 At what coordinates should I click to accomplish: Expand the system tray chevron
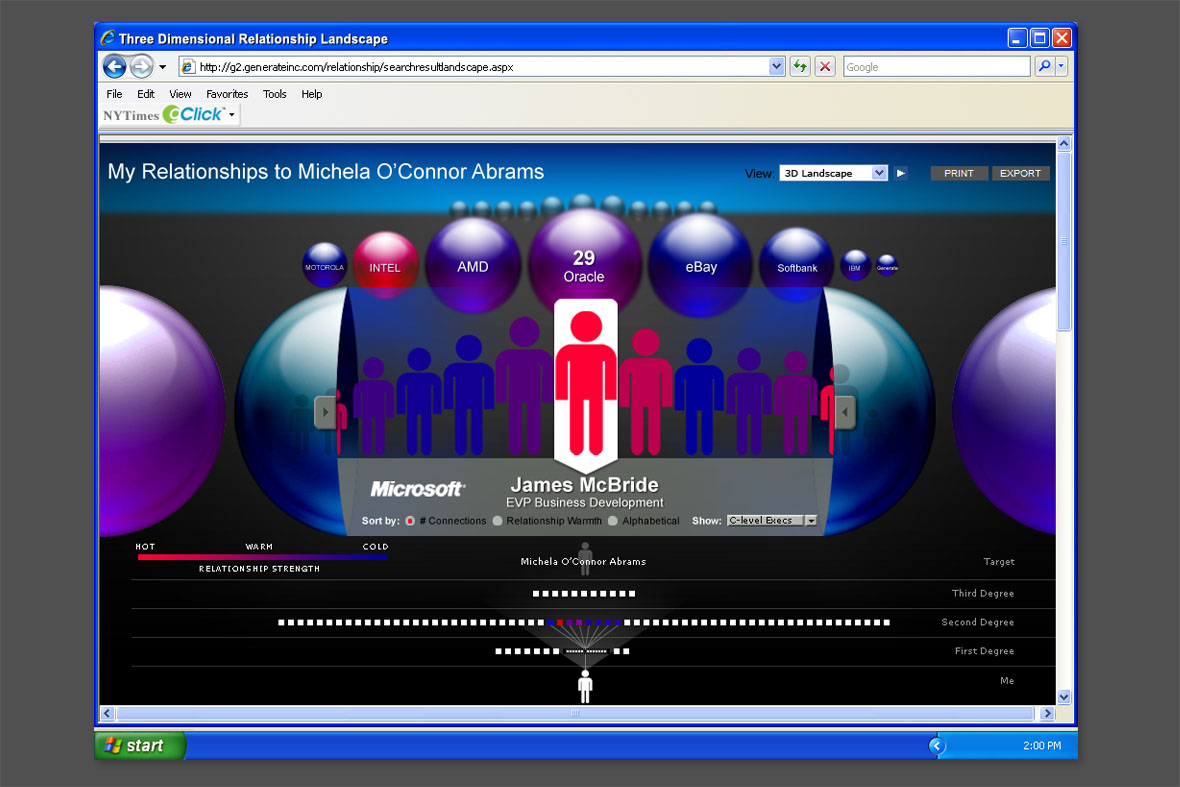(x=937, y=746)
